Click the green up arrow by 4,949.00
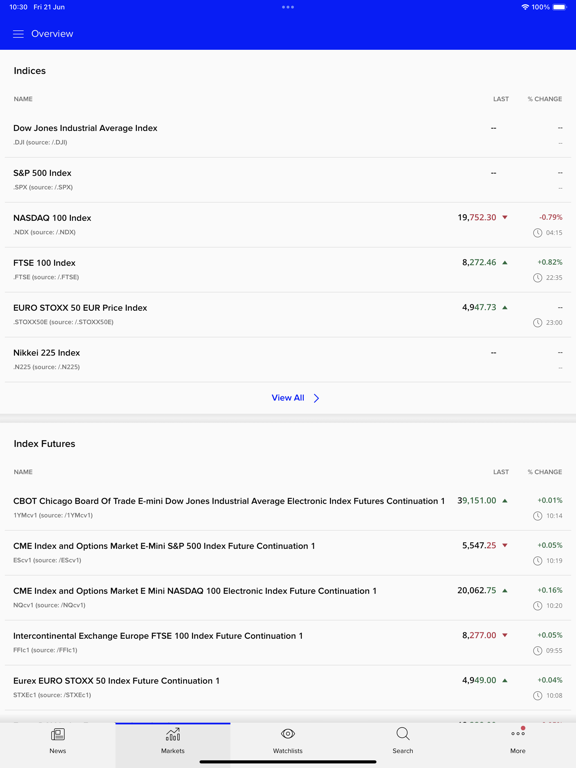 pos(505,680)
